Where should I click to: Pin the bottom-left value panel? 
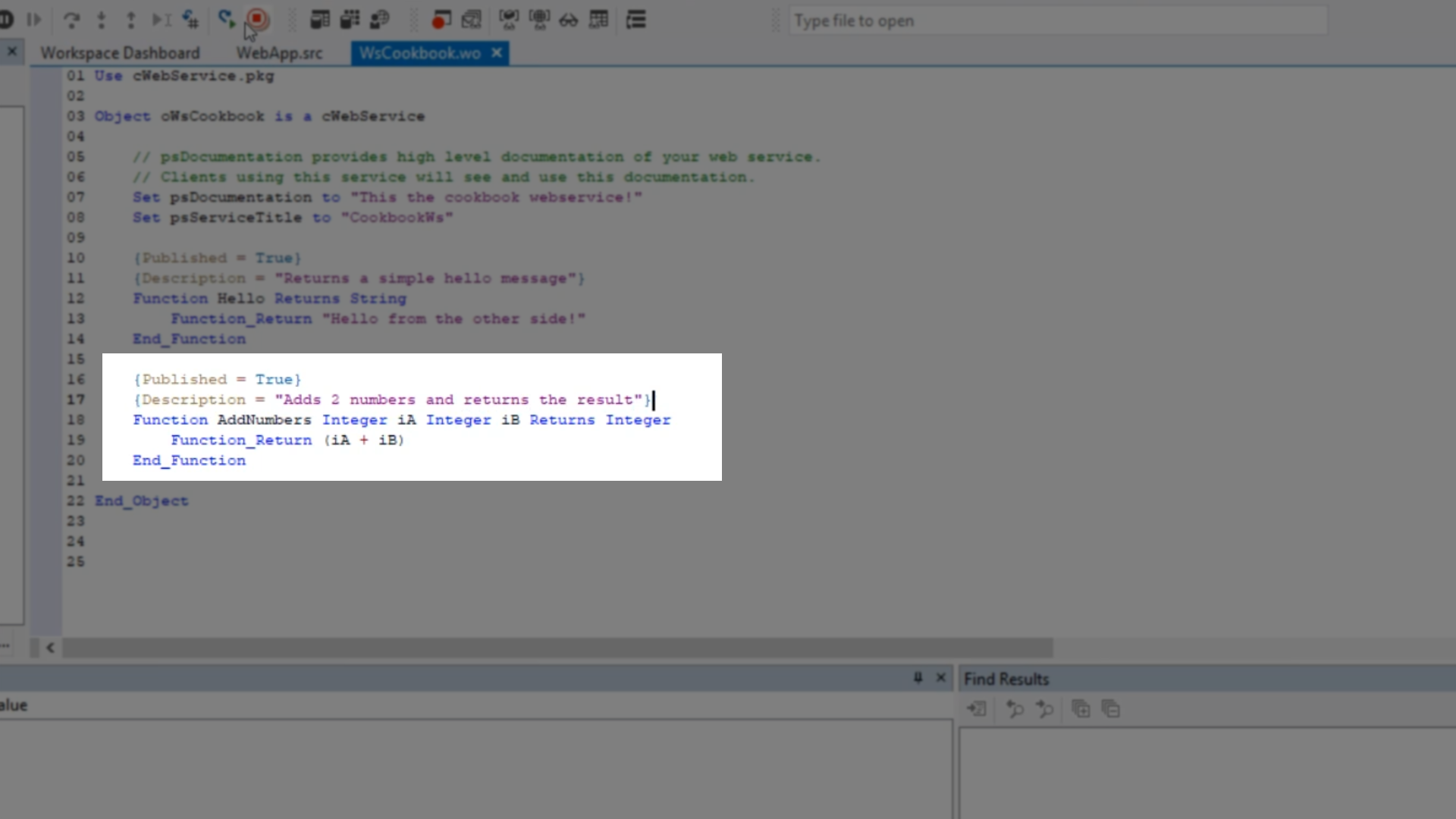(x=918, y=677)
